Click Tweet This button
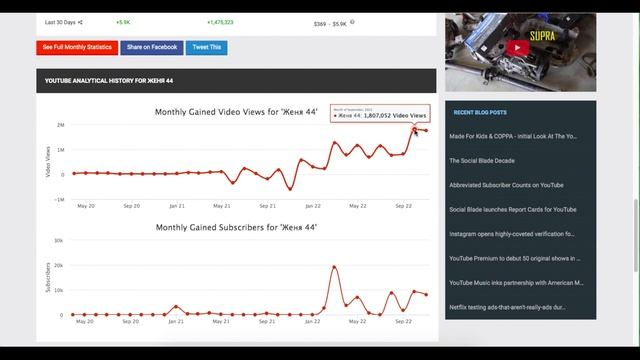 (x=207, y=47)
